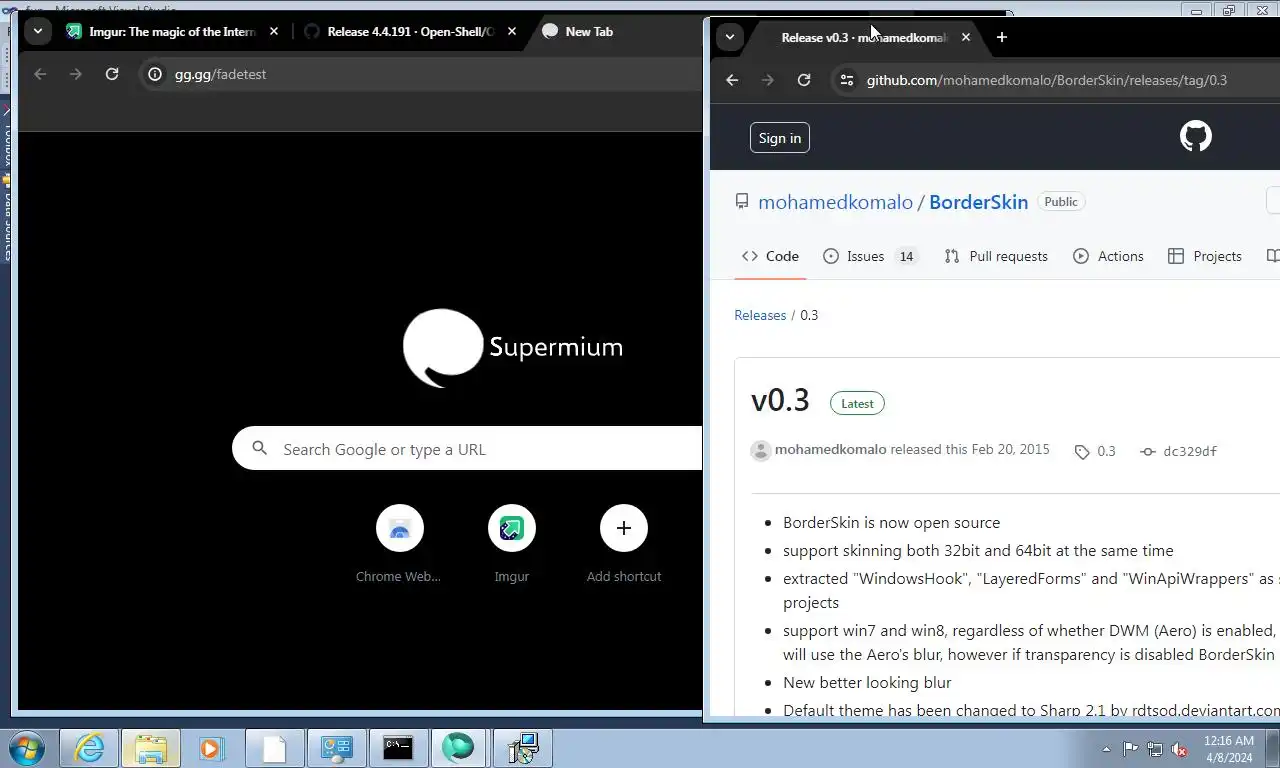The width and height of the screenshot is (1280, 768).
Task: Open the BorderSkin repository link
Action: tap(978, 202)
